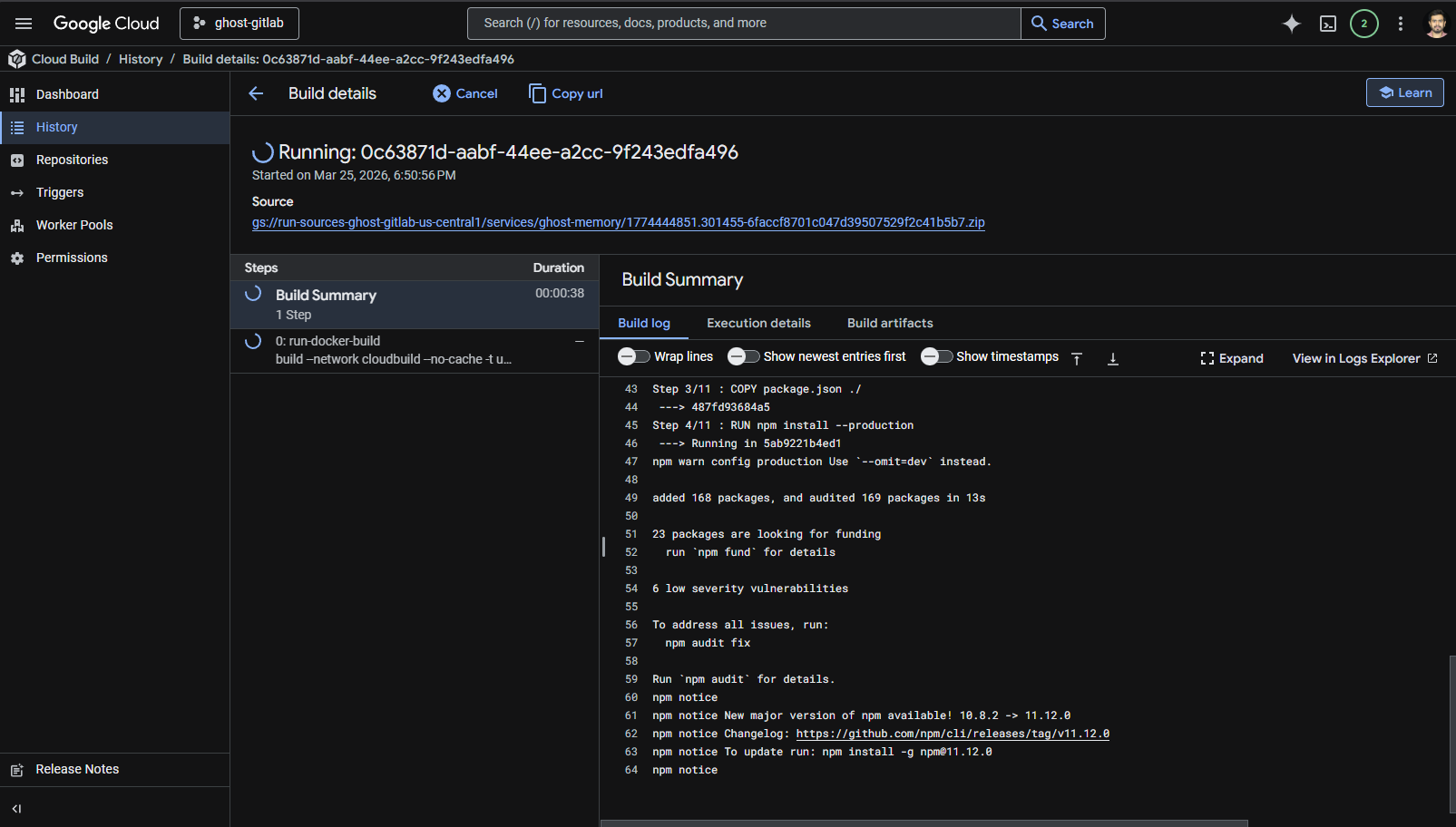Click the Triggers arrow icon
Viewport: 1456px width, 827px height.
coord(17,192)
